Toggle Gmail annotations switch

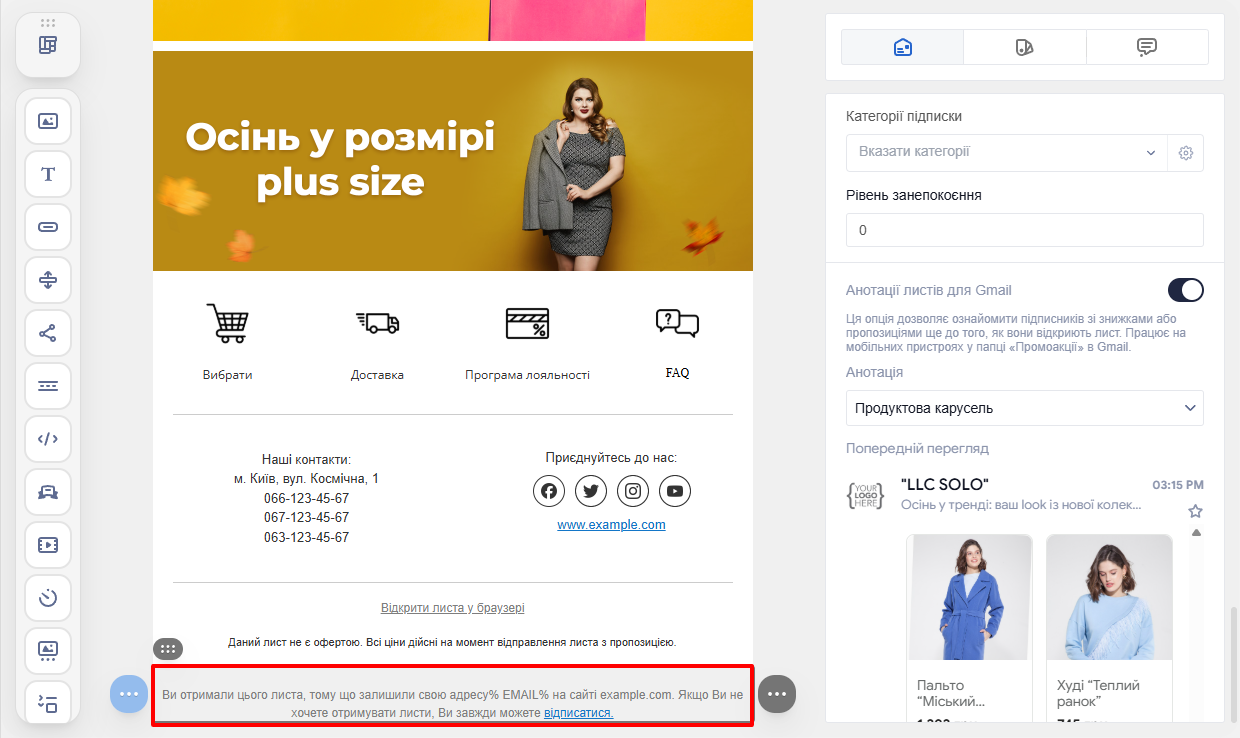pyautogui.click(x=1186, y=290)
